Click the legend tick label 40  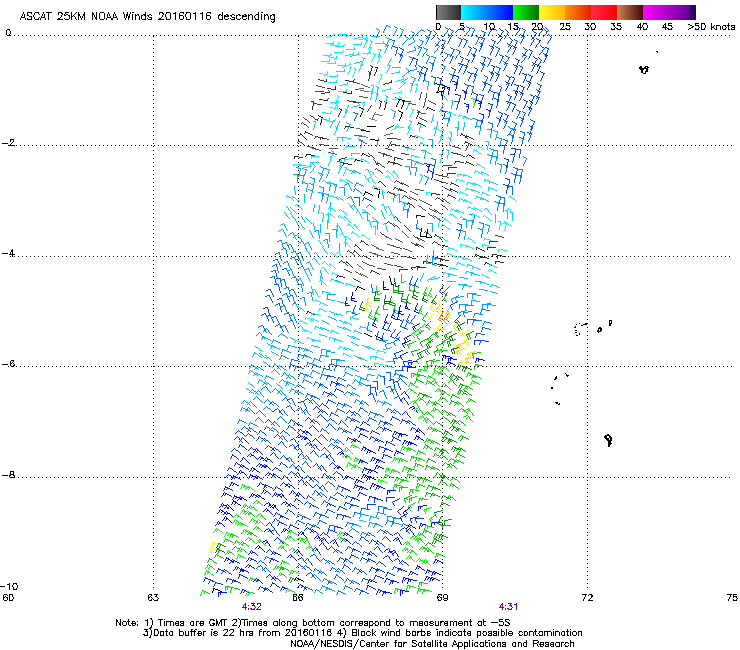[x=642, y=26]
